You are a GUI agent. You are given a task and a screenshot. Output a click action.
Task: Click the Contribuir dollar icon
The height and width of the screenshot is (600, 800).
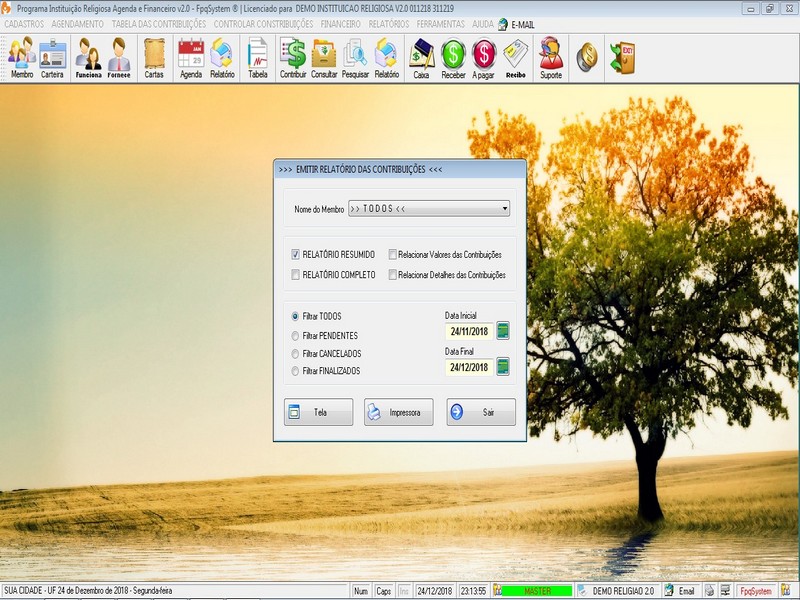click(293, 58)
